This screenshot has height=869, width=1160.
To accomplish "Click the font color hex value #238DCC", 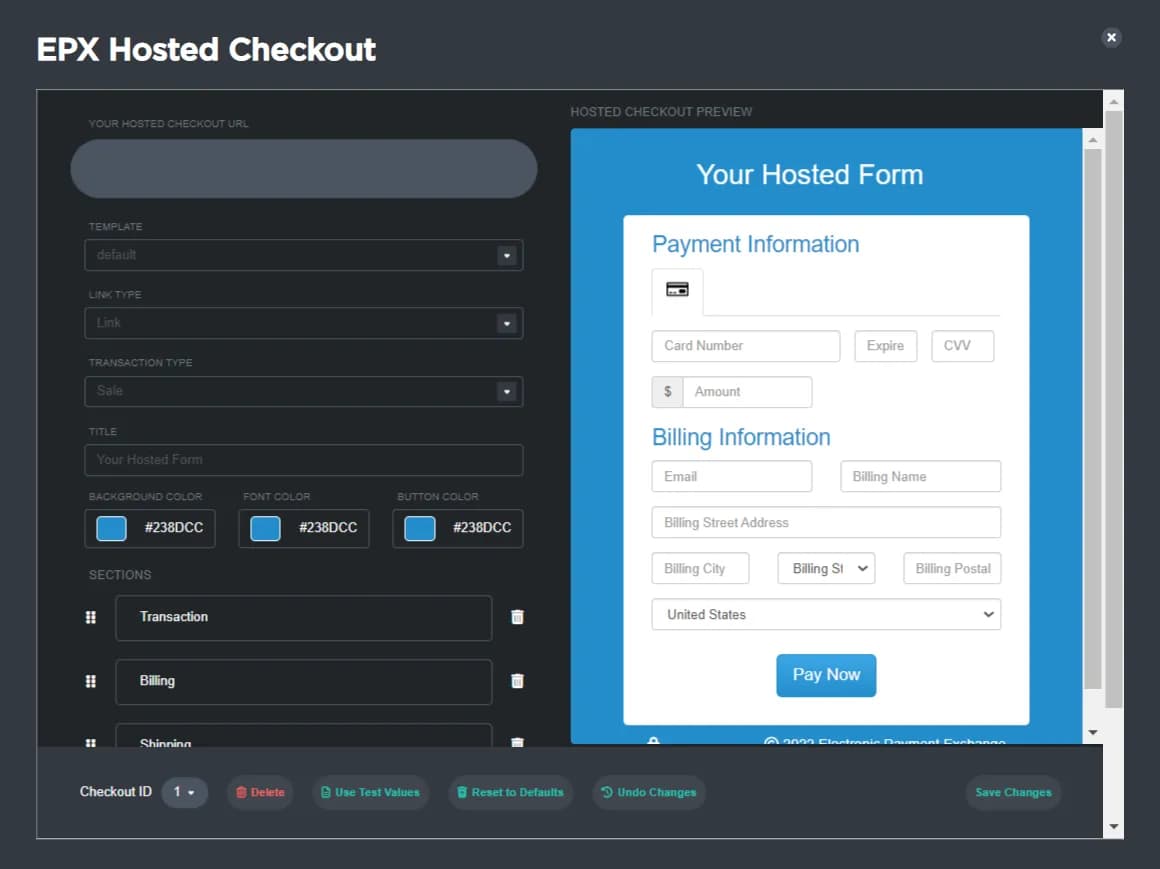I will click(328, 528).
